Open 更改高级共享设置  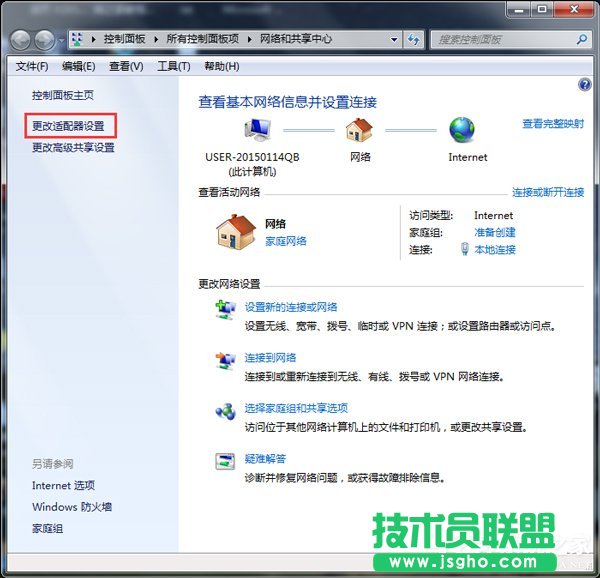(73, 147)
